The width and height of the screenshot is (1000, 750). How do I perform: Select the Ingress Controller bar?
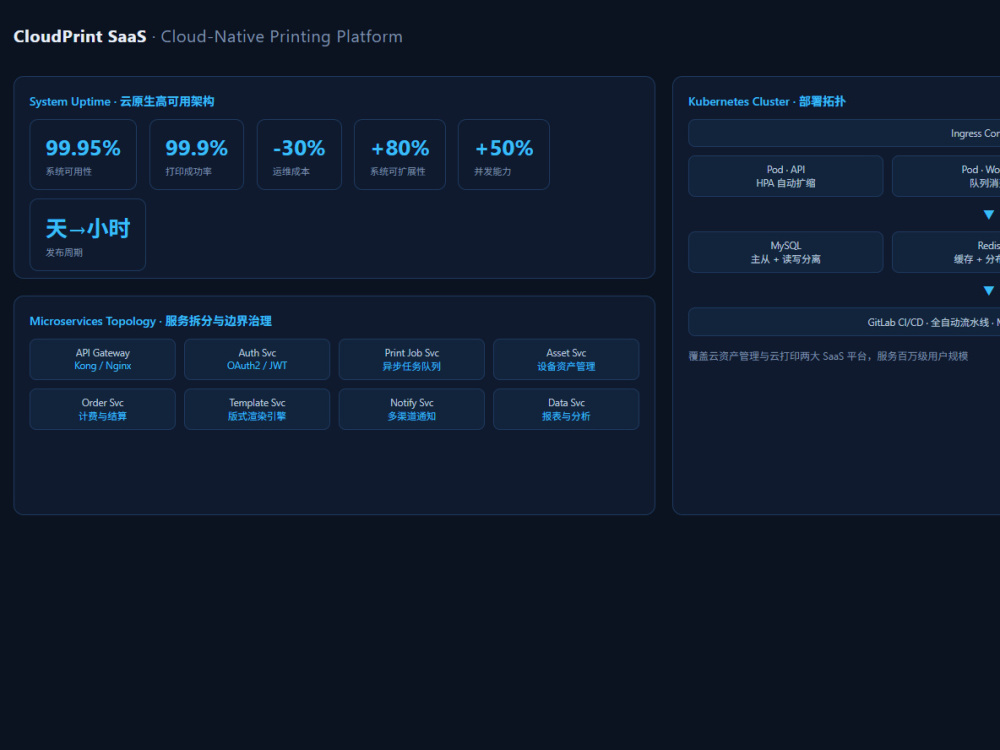(844, 133)
